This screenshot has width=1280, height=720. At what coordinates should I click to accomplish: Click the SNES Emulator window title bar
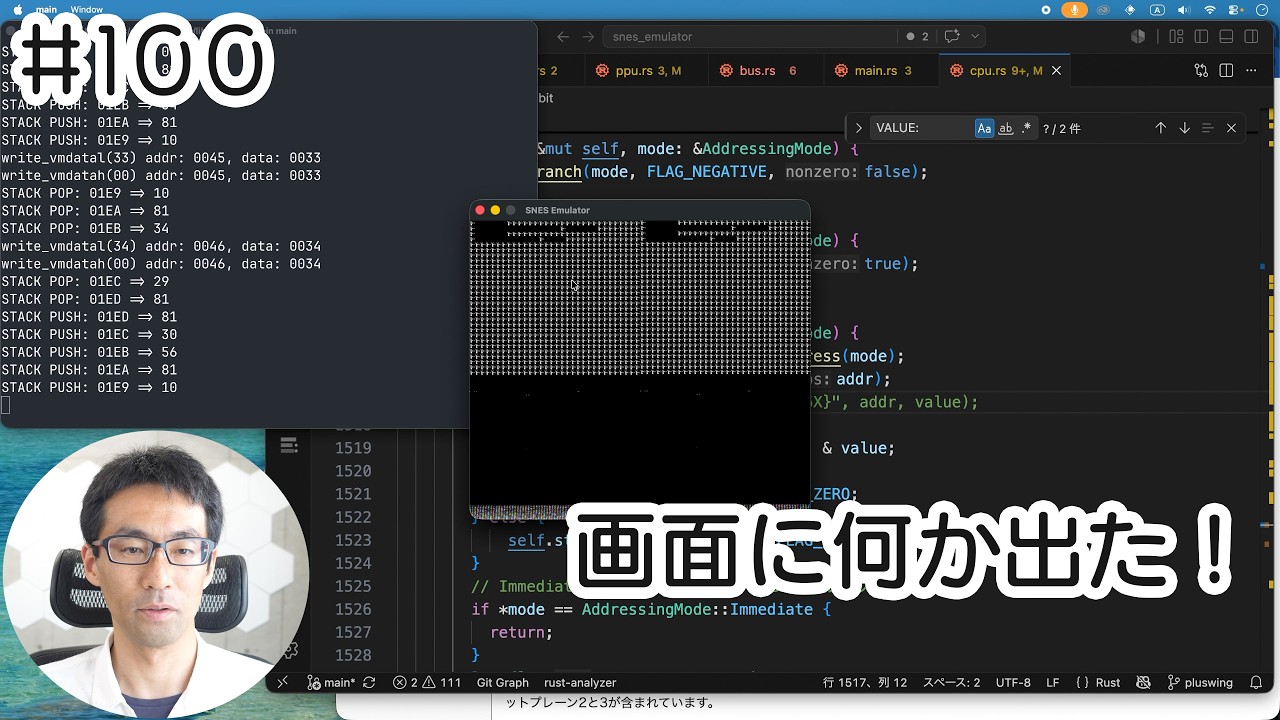(640, 210)
